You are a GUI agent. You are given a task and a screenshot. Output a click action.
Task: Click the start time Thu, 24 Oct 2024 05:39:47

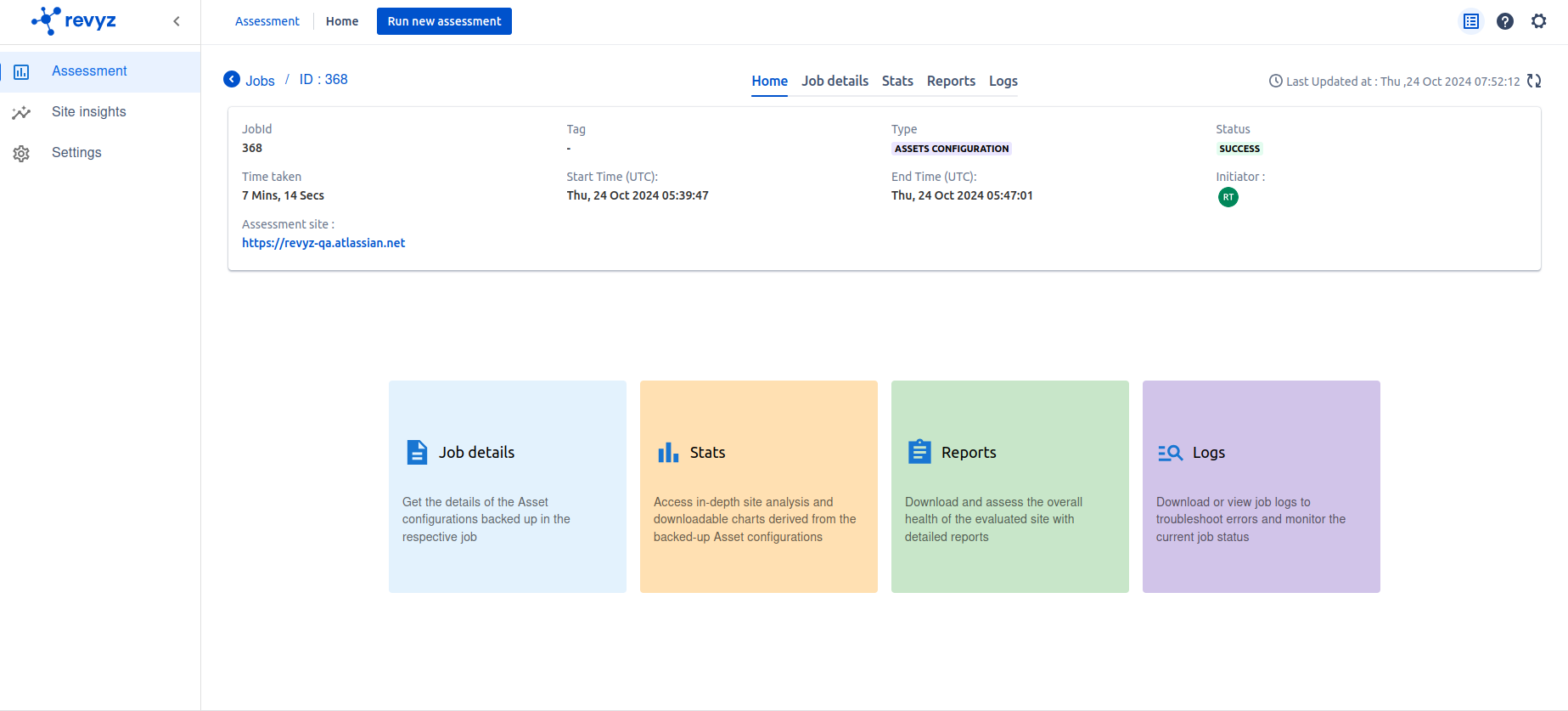pos(638,195)
